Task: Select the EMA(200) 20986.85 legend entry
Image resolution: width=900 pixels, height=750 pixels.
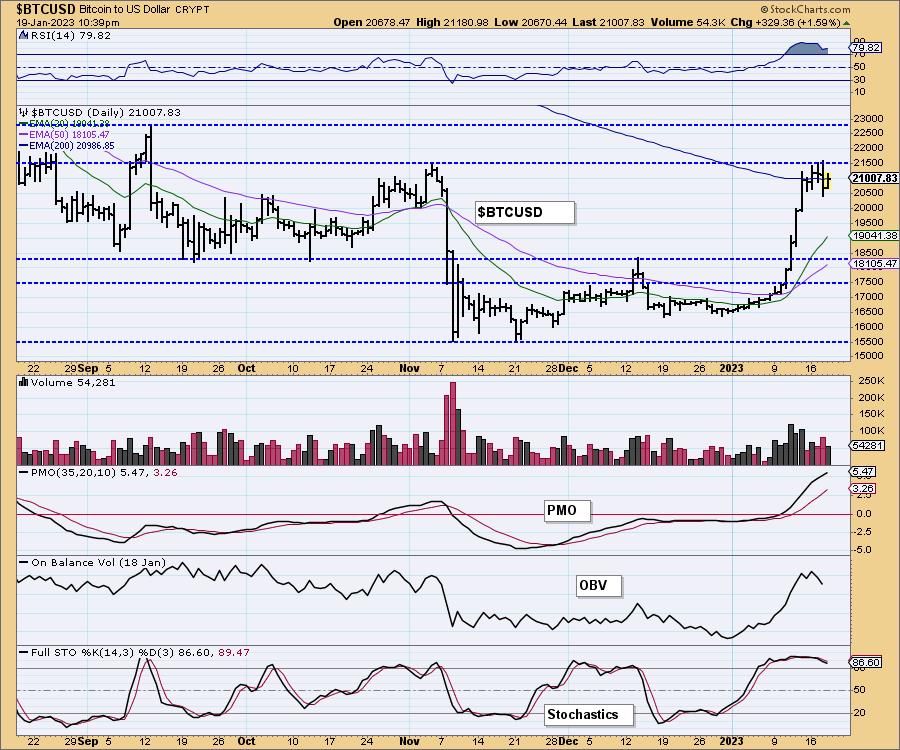Action: coord(66,146)
